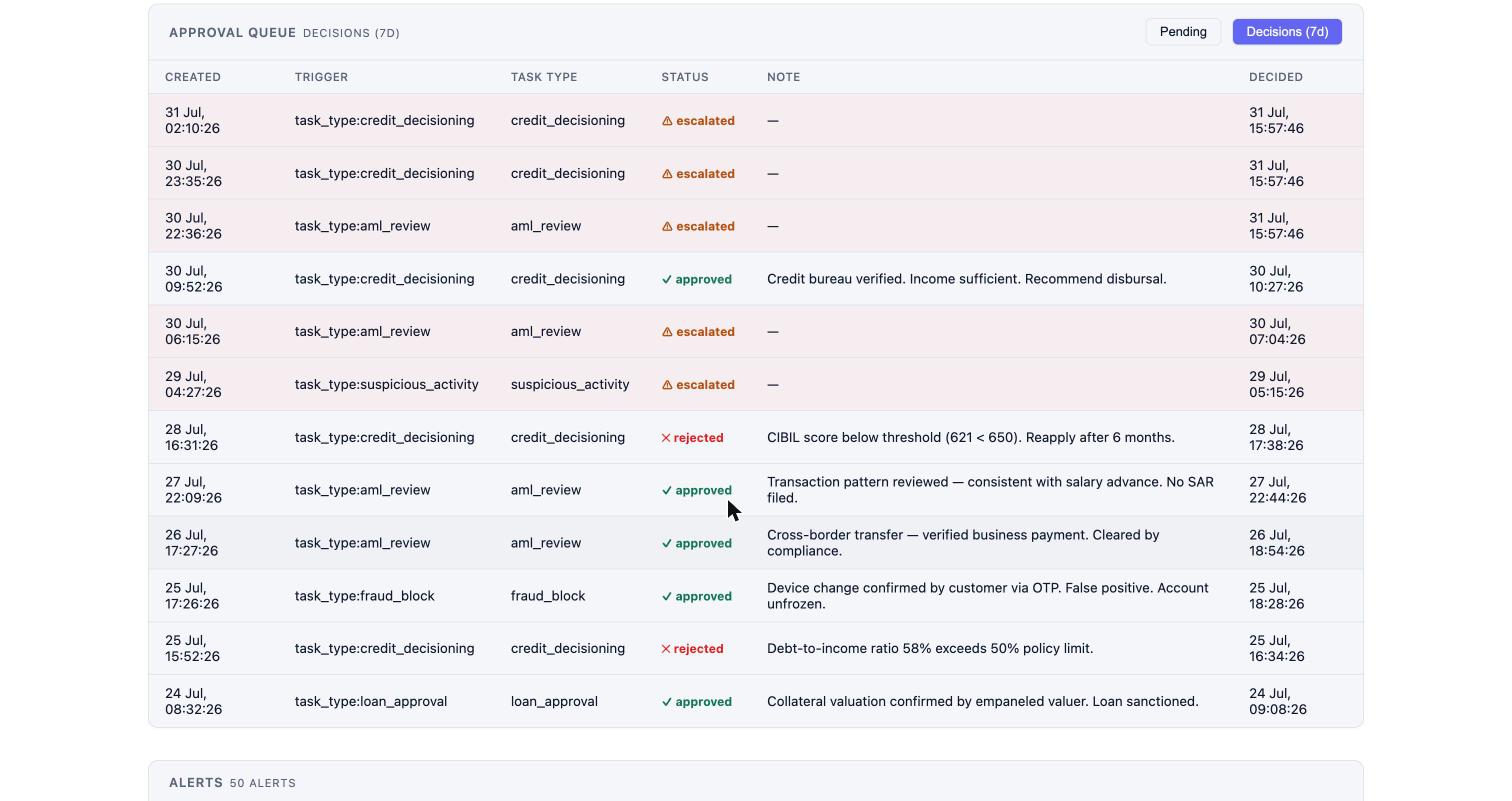This screenshot has width=1512, height=801.
Task: Click escalated status in 30 Jul 23:35:26 row
Action: click(698, 174)
